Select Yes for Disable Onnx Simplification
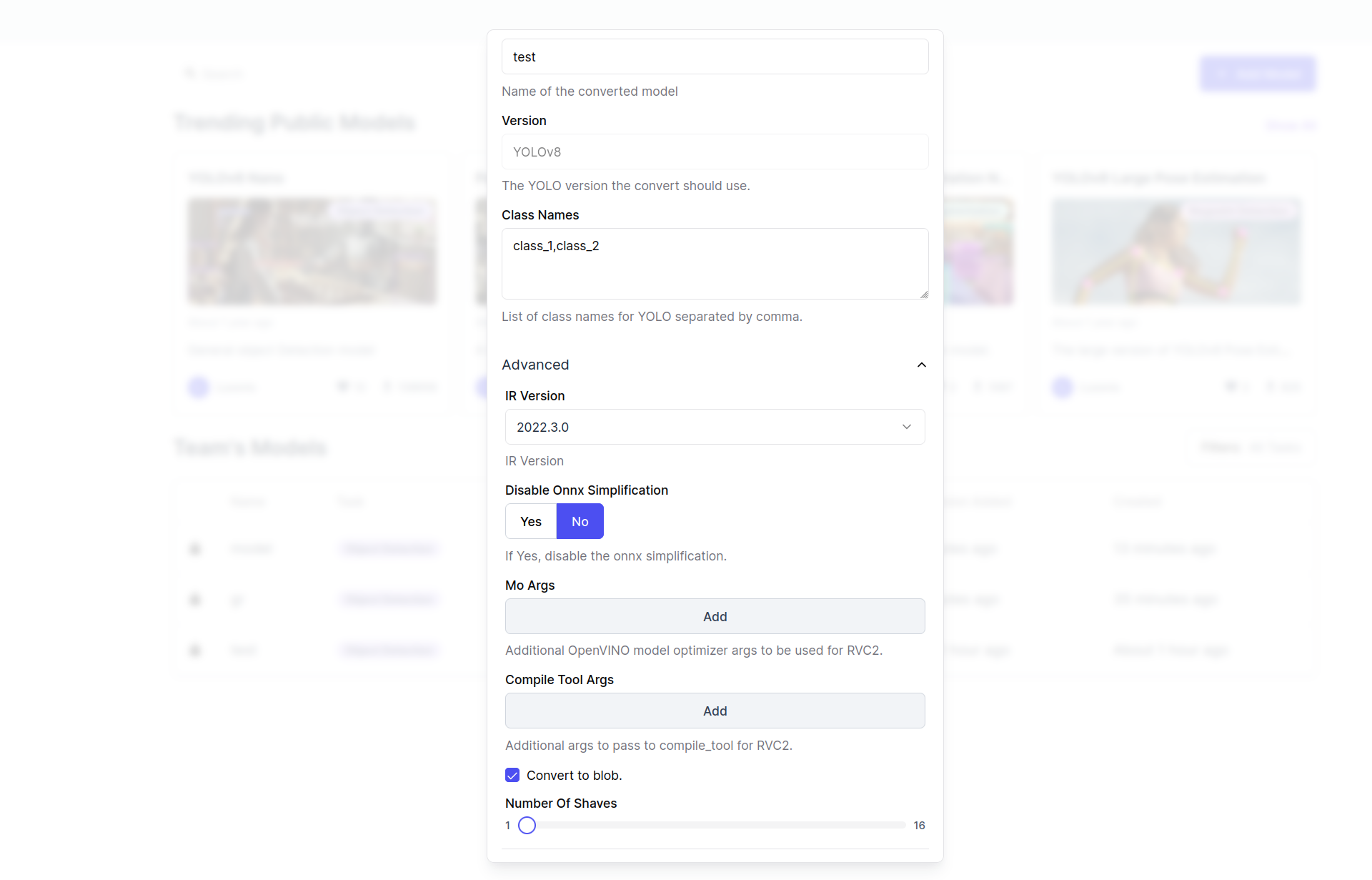 tap(530, 521)
